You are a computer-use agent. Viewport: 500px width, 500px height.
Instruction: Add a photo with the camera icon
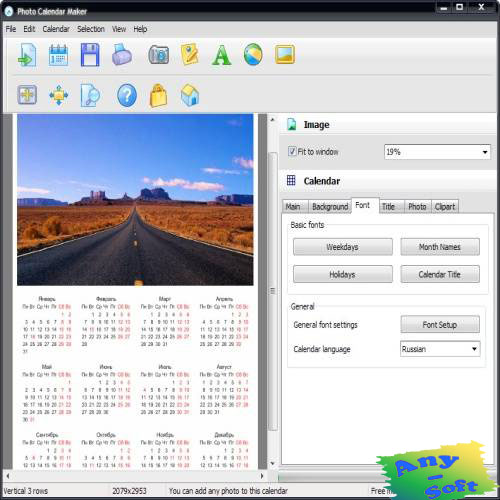click(x=159, y=55)
